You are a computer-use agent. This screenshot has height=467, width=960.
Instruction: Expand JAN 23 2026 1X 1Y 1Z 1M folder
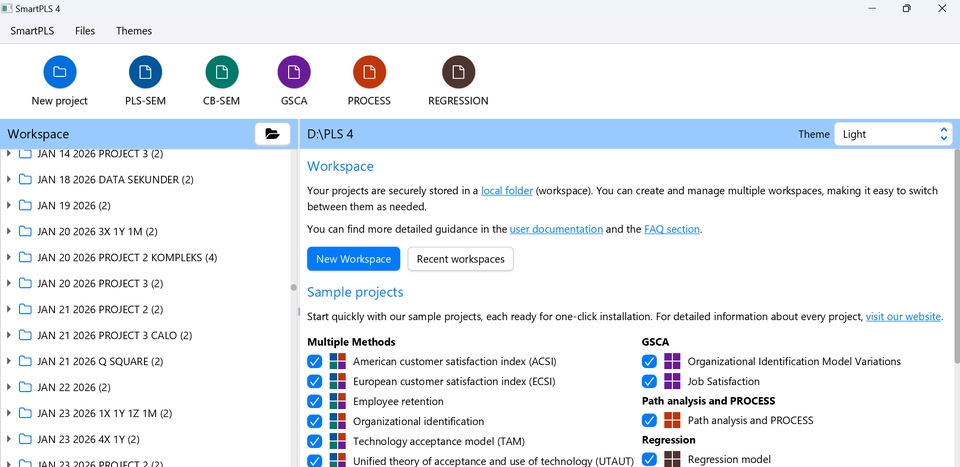(9, 413)
